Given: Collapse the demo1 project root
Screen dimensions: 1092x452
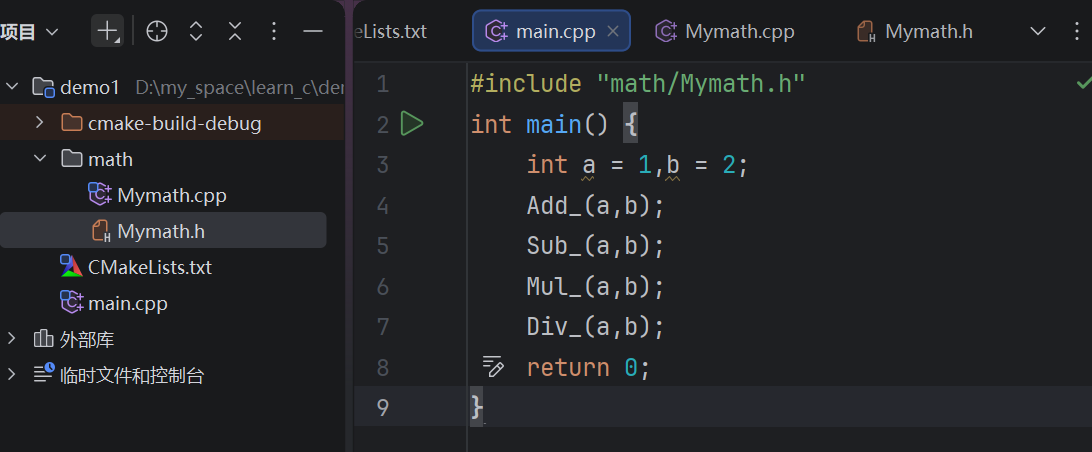Looking at the screenshot, I should click(12, 87).
